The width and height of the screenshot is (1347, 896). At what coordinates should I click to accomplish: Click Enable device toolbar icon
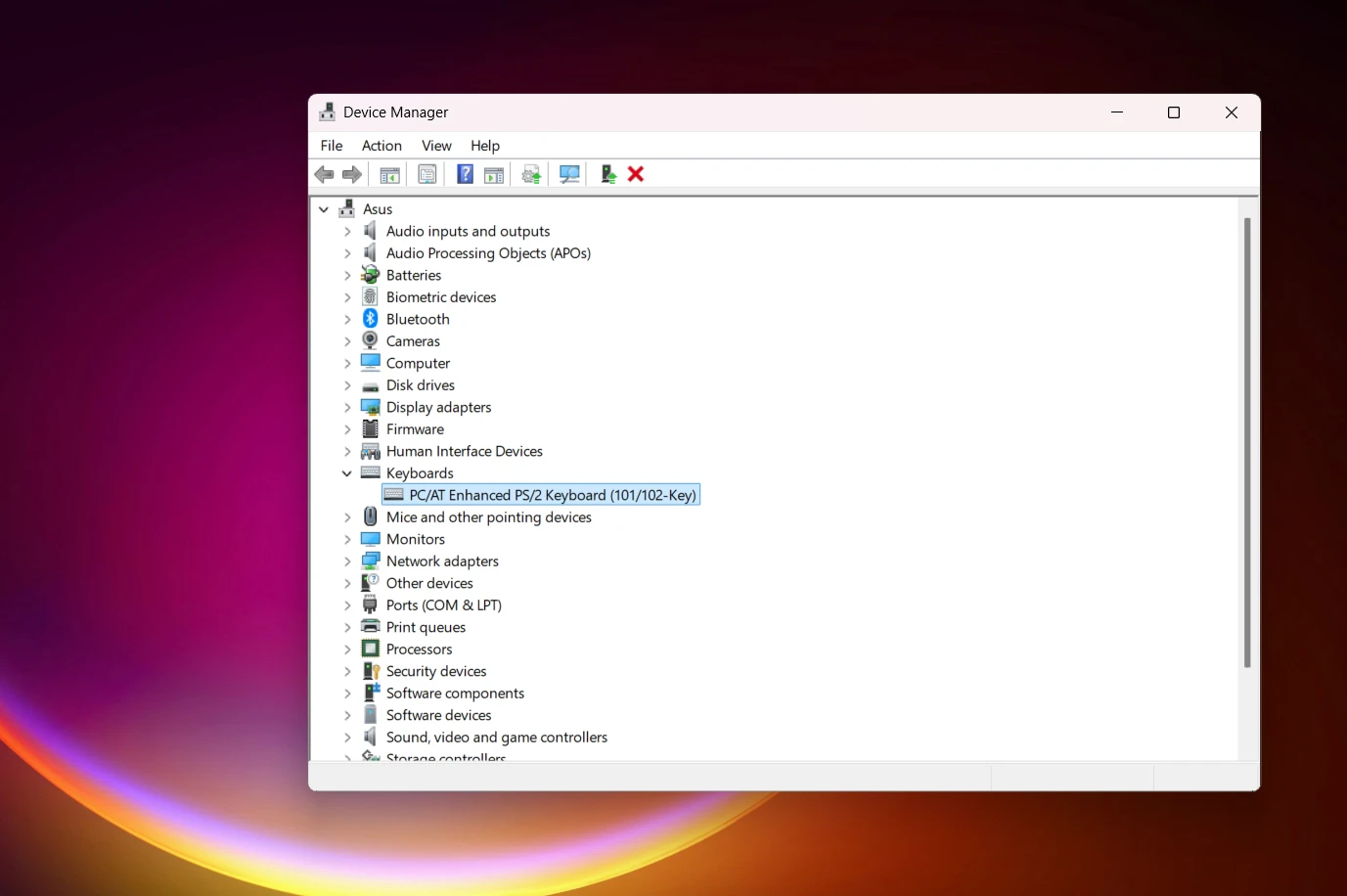point(608,174)
